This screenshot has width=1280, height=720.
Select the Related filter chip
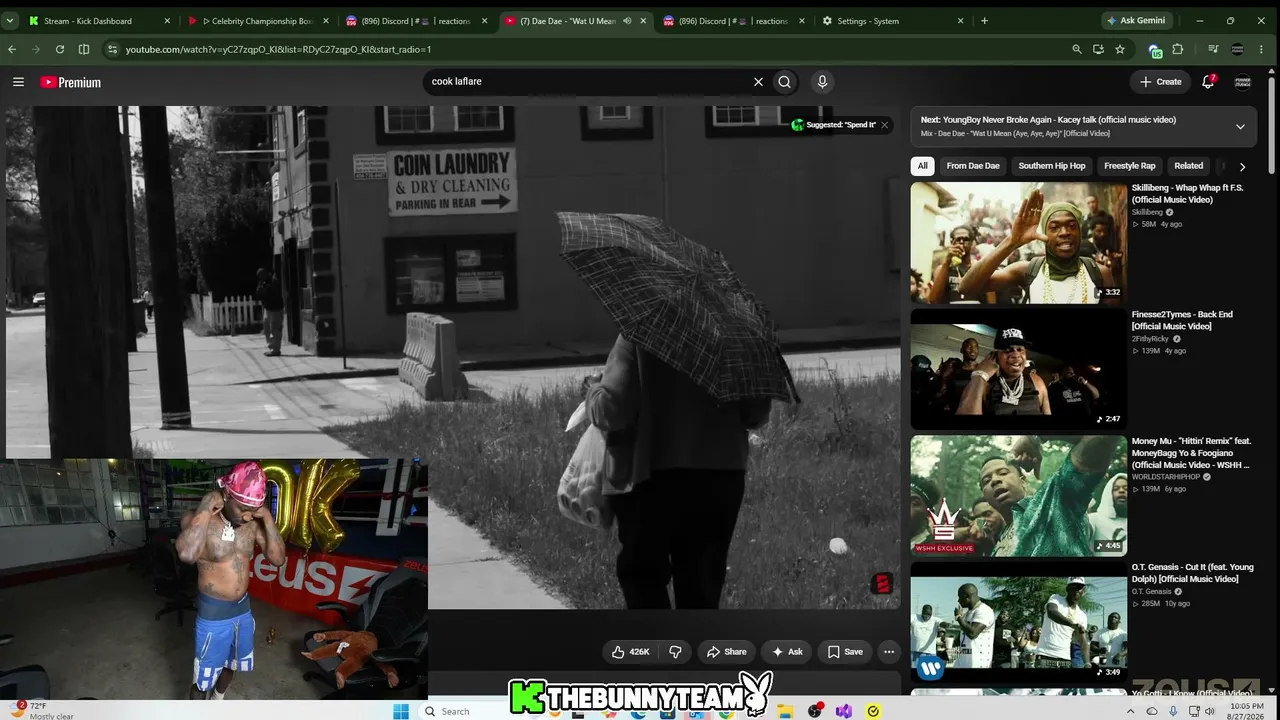1189,166
